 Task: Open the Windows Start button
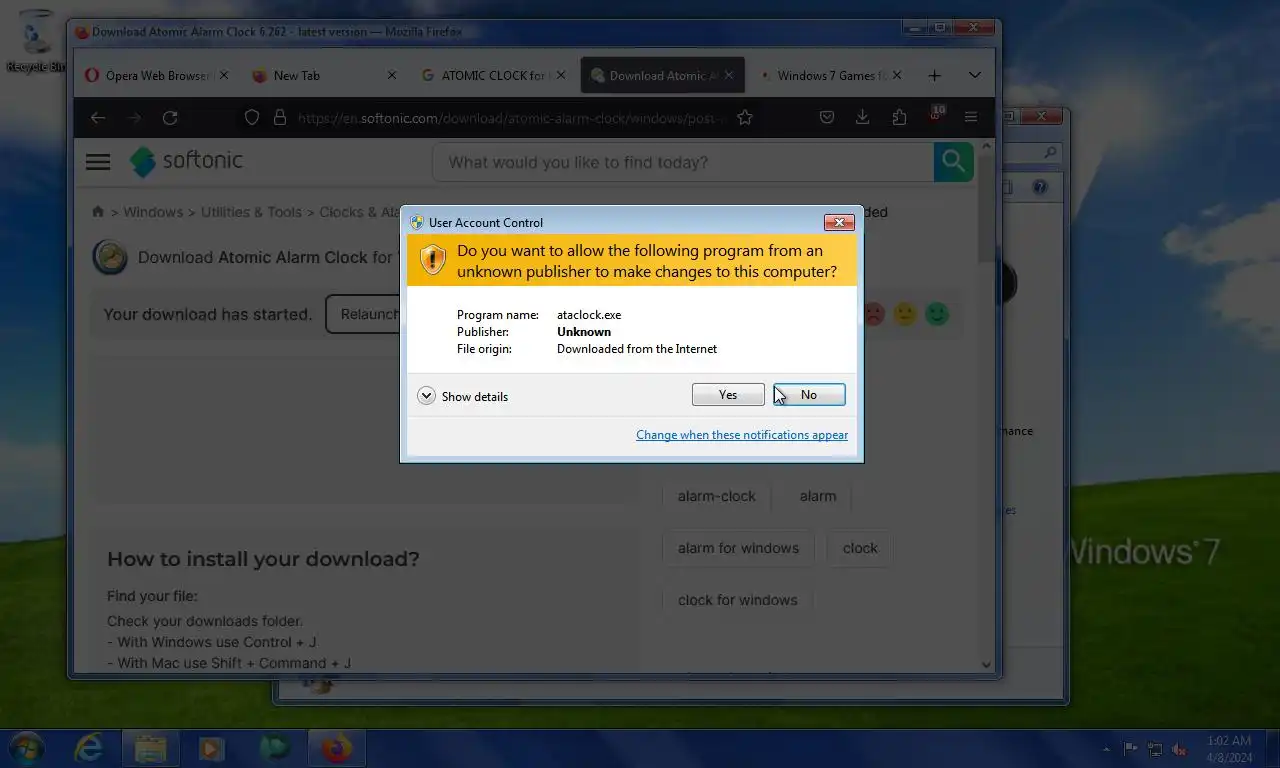coord(26,748)
